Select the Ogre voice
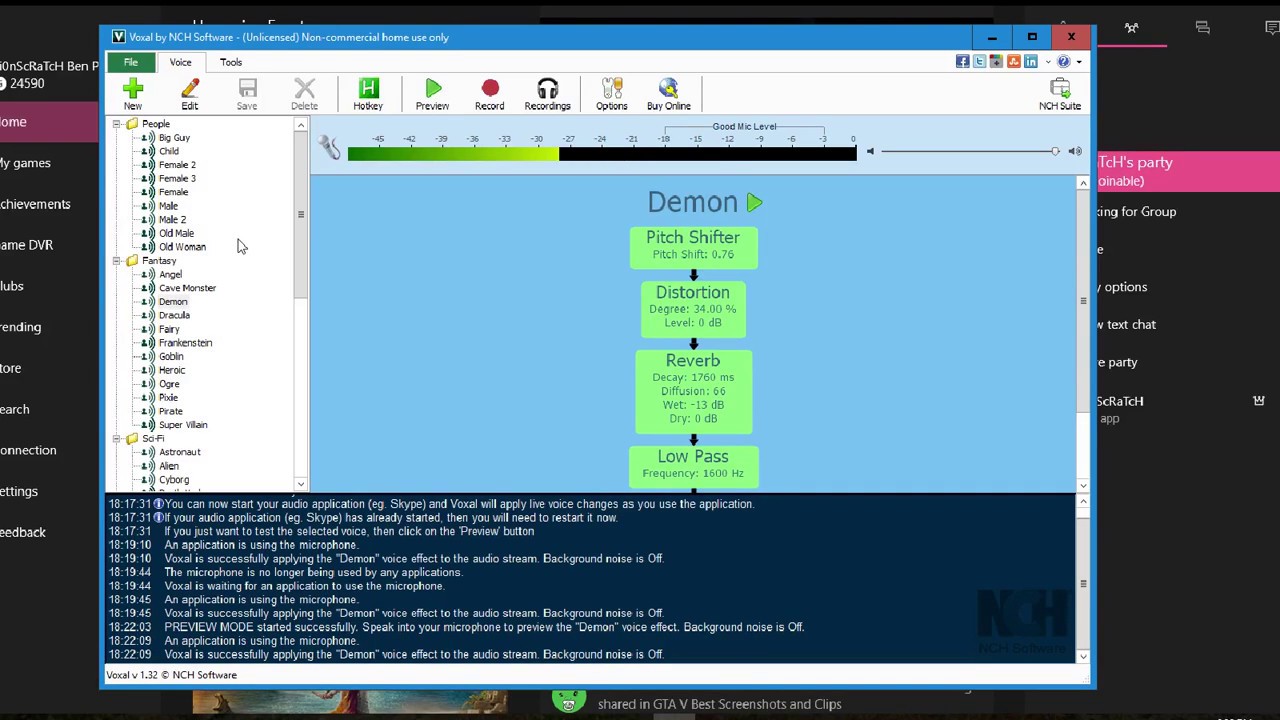1280x720 pixels. 169,384
